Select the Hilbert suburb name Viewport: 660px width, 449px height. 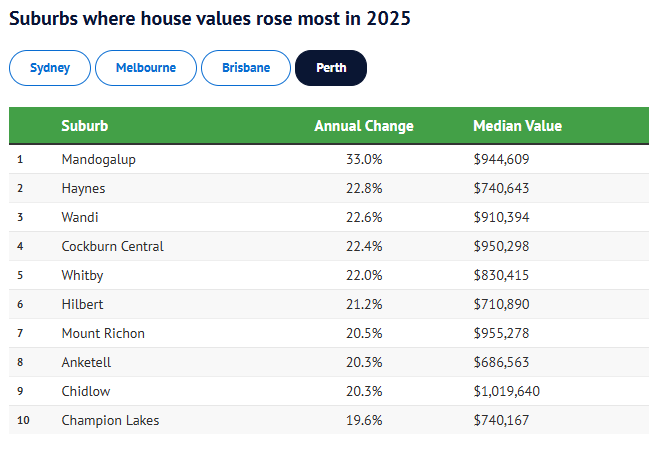(x=83, y=304)
